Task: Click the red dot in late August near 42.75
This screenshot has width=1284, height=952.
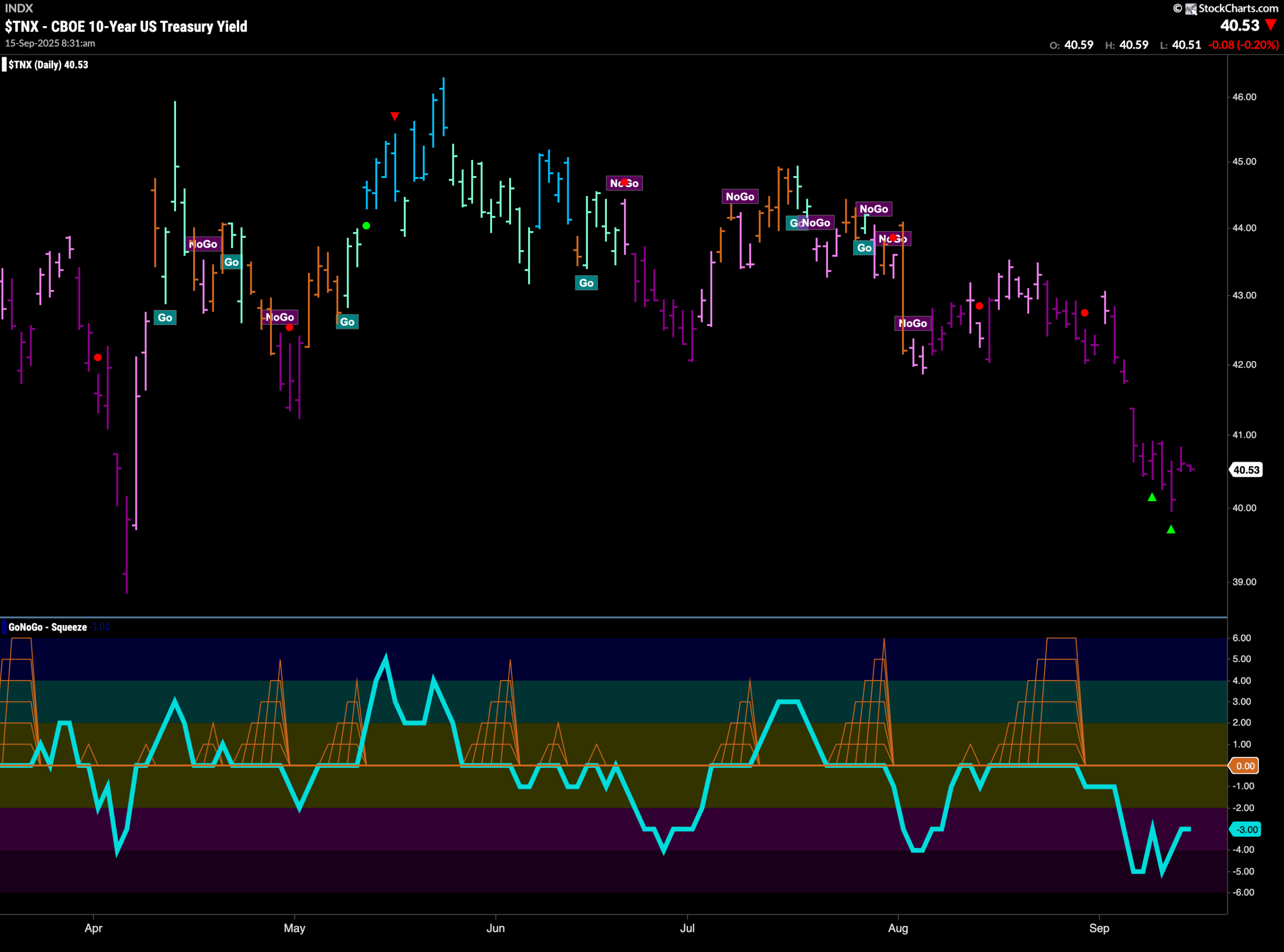Action: [1084, 313]
